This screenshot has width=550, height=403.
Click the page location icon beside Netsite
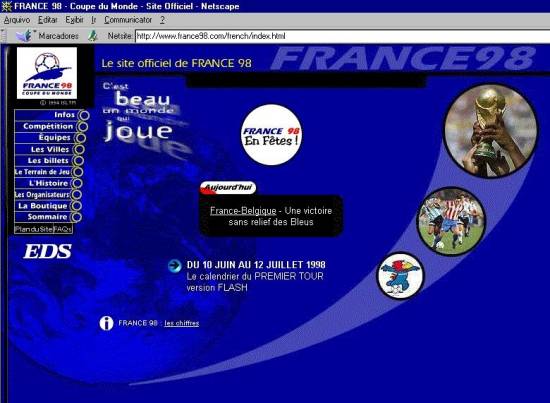(93, 36)
